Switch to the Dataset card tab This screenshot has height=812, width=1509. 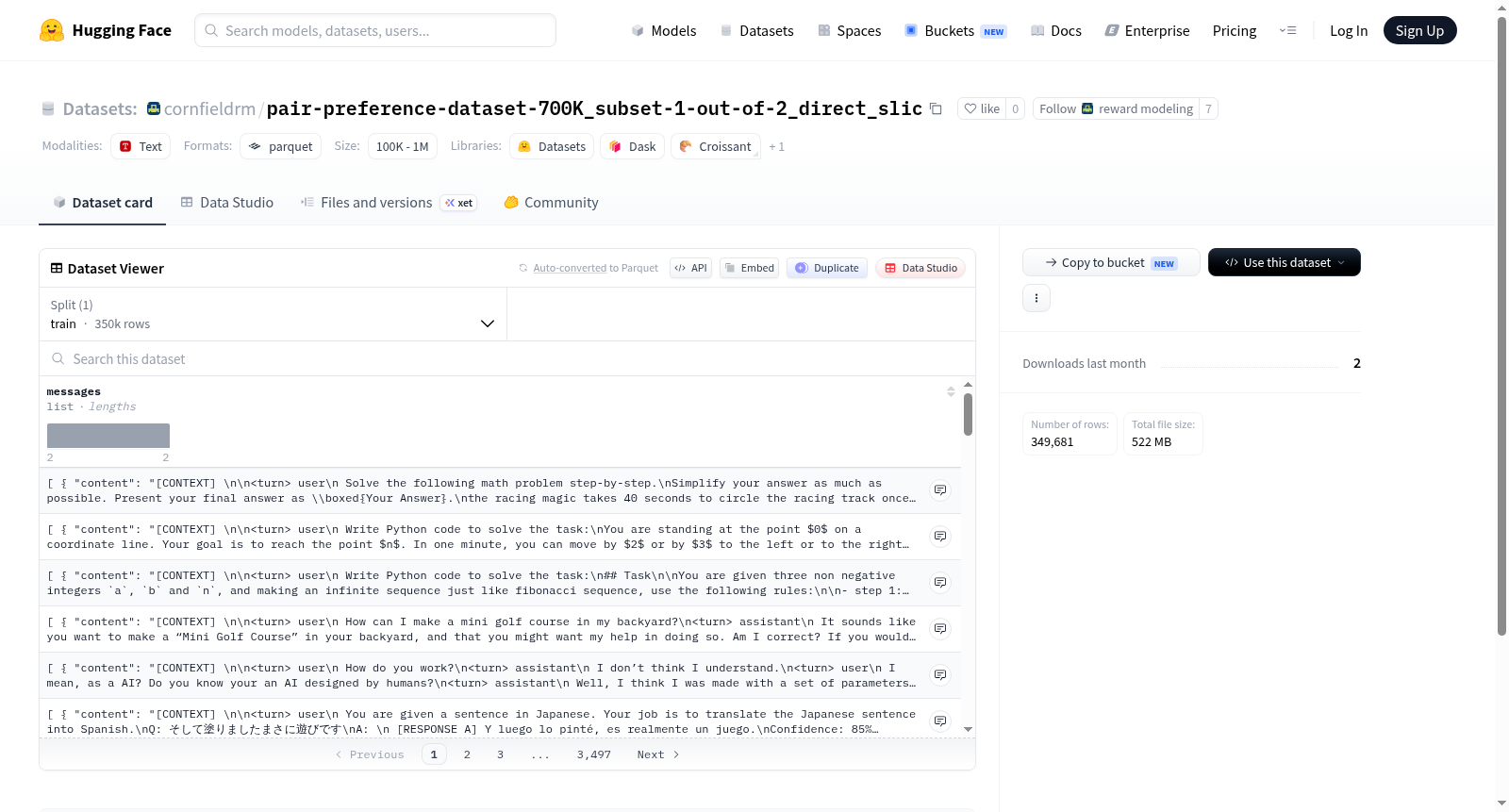(103, 203)
